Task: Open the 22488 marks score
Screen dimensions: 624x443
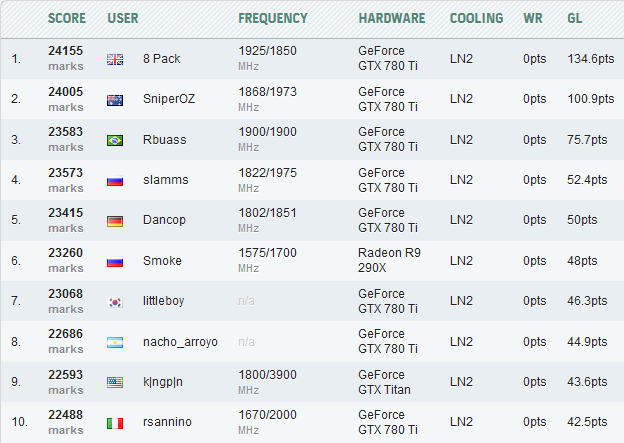Action: pyautogui.click(x=66, y=422)
